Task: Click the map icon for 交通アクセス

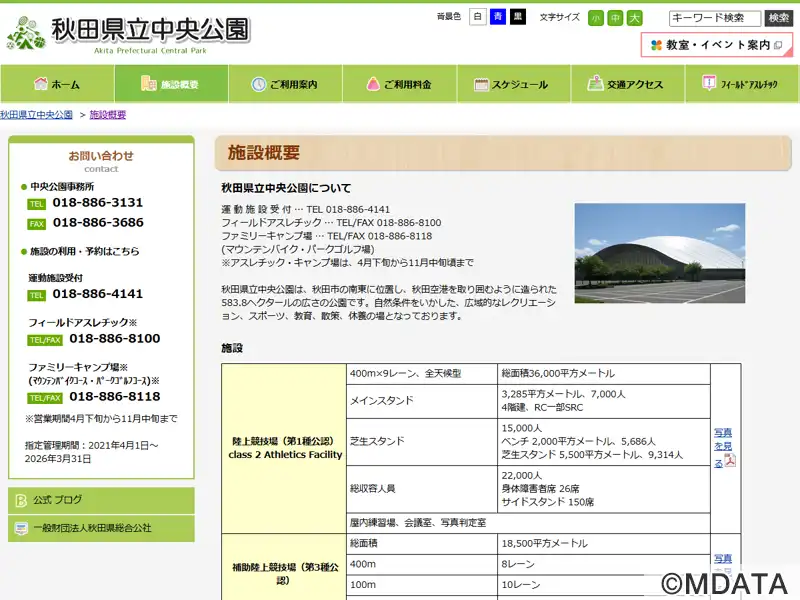Action: point(595,84)
